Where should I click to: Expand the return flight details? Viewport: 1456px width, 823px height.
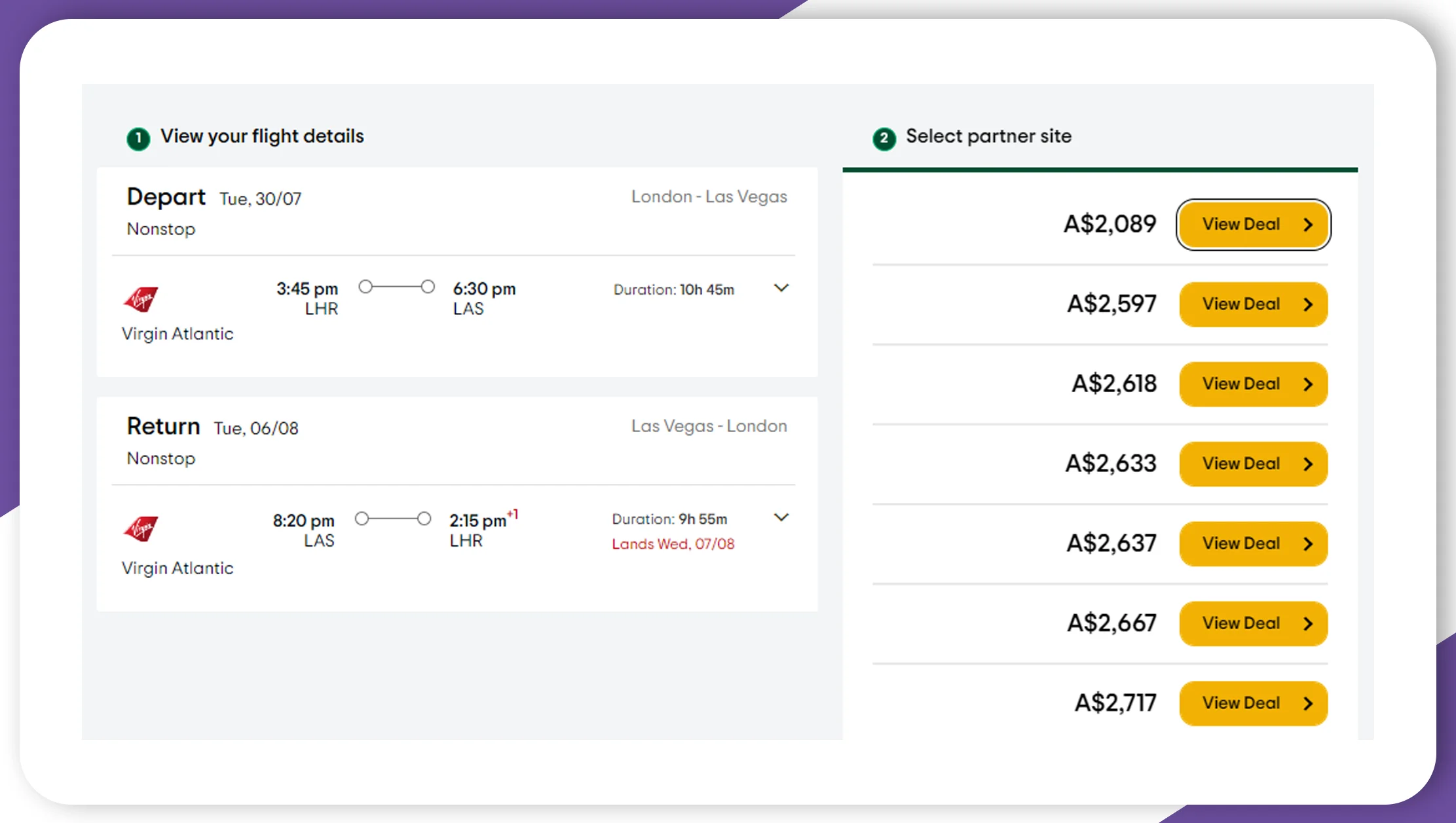(781, 517)
